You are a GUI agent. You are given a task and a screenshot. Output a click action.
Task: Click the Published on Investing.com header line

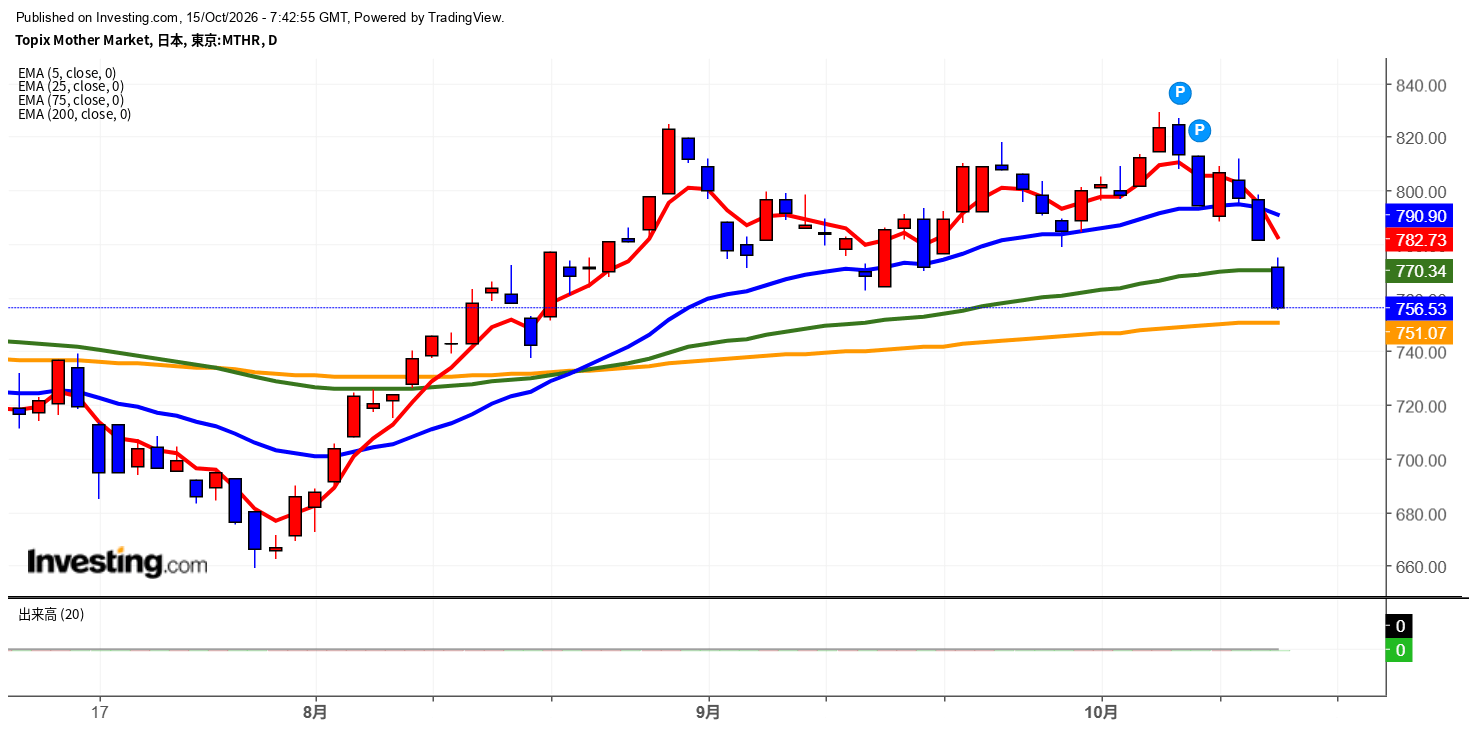260,17
